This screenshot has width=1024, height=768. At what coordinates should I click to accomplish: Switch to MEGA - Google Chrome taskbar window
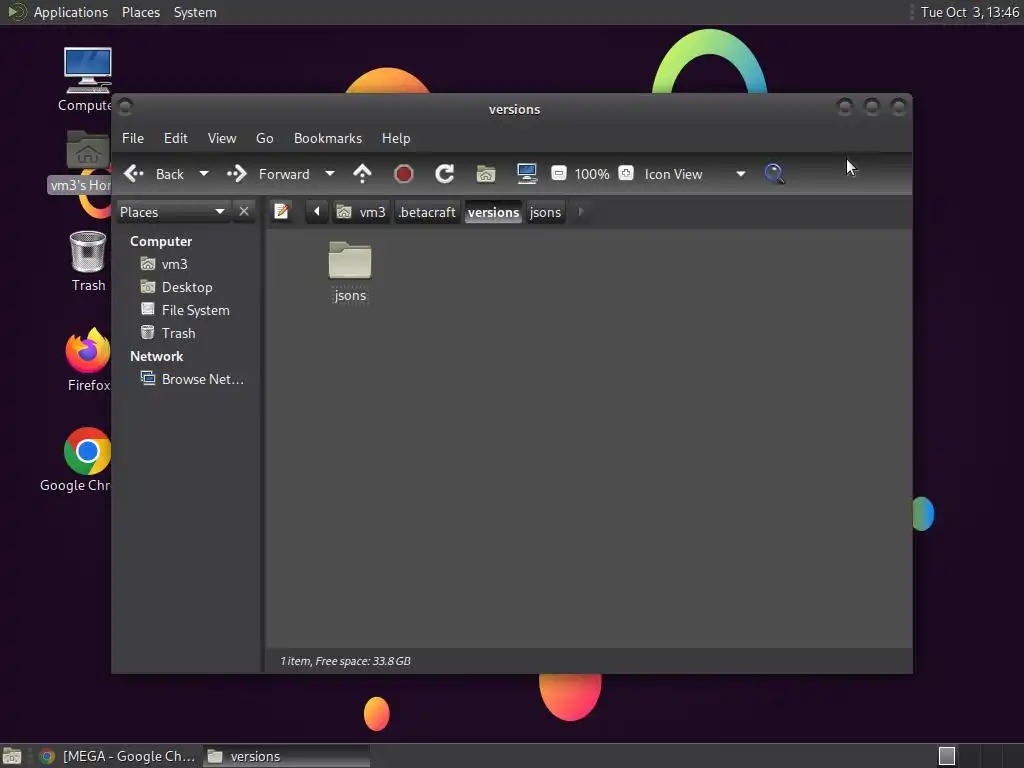[118, 756]
